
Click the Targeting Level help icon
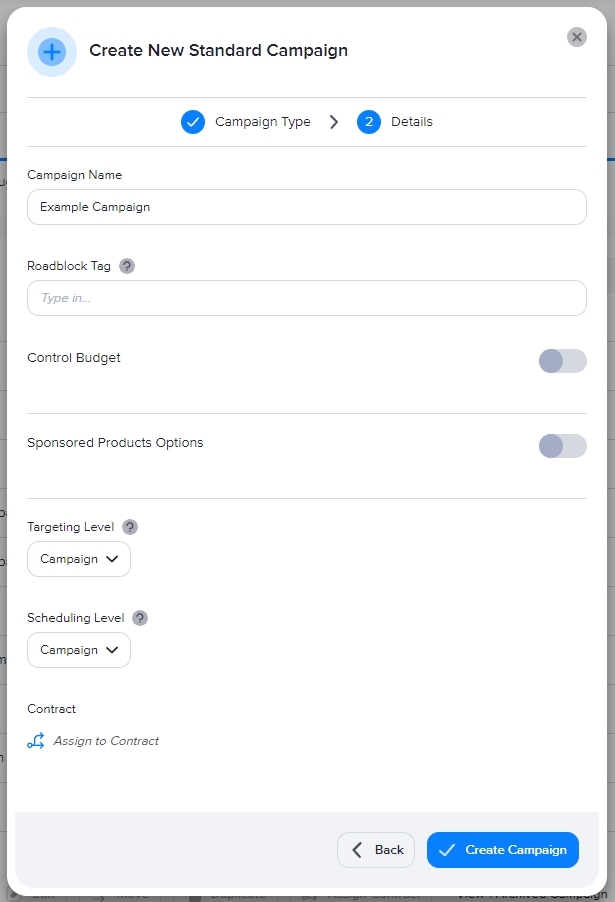[130, 527]
